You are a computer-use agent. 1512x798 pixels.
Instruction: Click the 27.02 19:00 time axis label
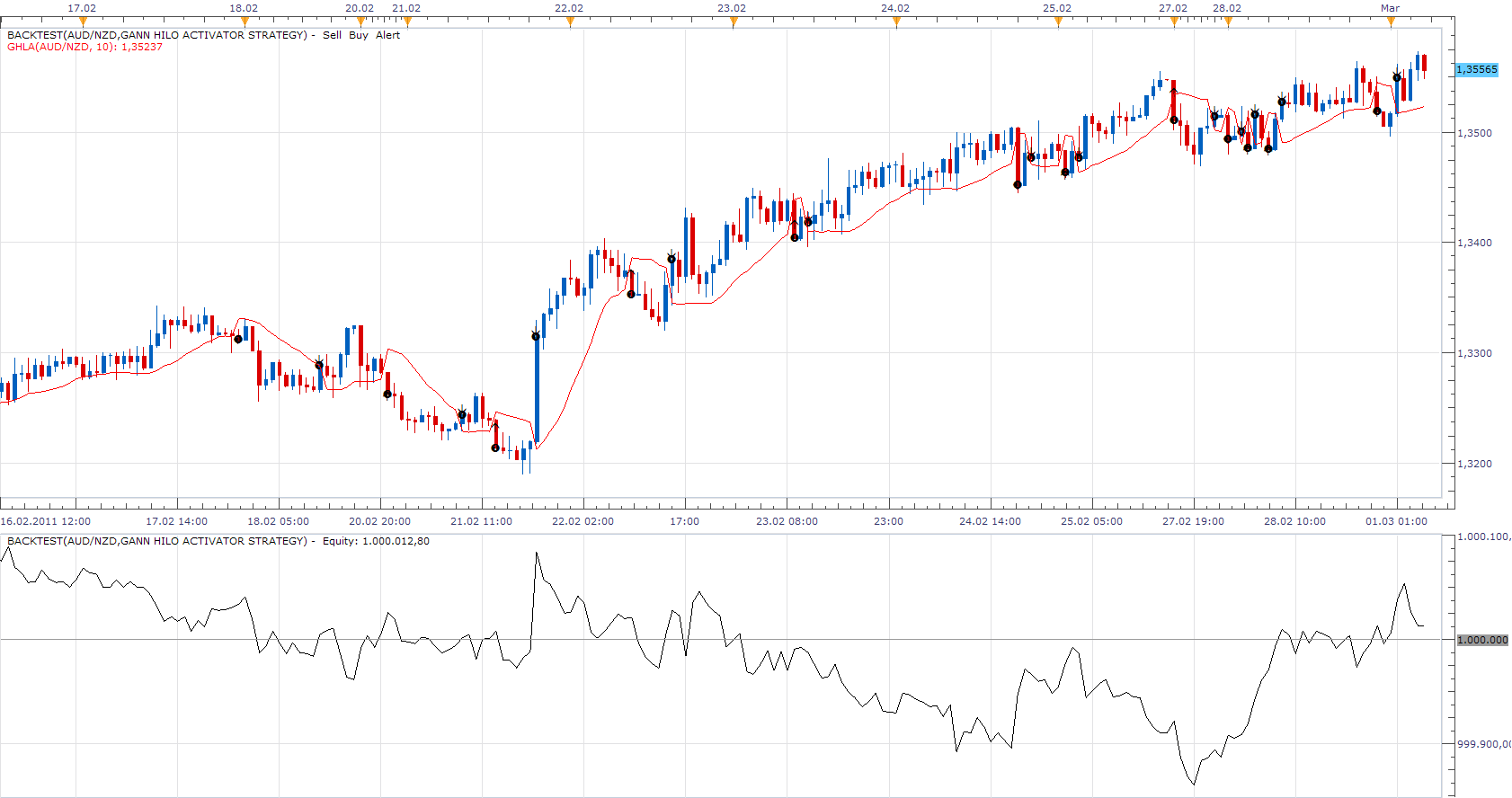1194,521
